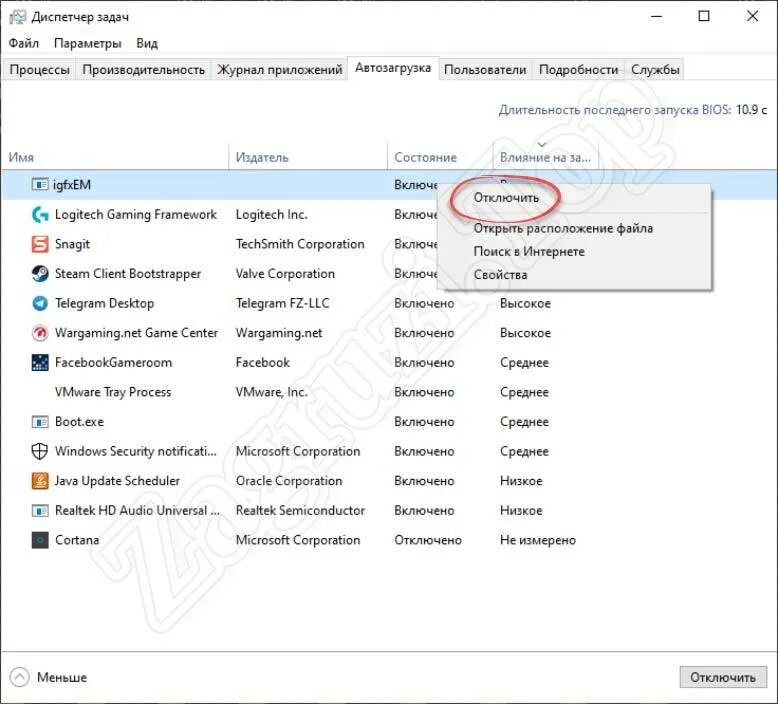Click the Telegram Desktop icon

(x=40, y=303)
